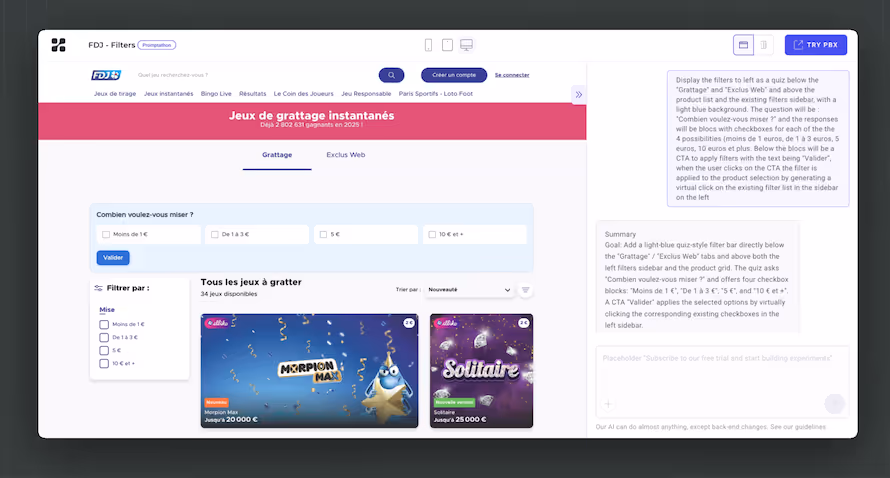Select the single window layout icon
The image size is (890, 478).
744,45
